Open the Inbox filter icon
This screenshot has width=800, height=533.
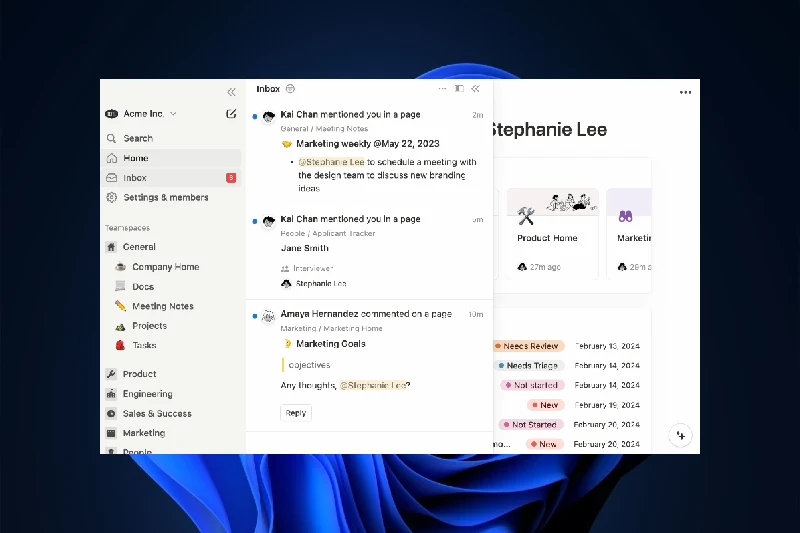[x=290, y=89]
